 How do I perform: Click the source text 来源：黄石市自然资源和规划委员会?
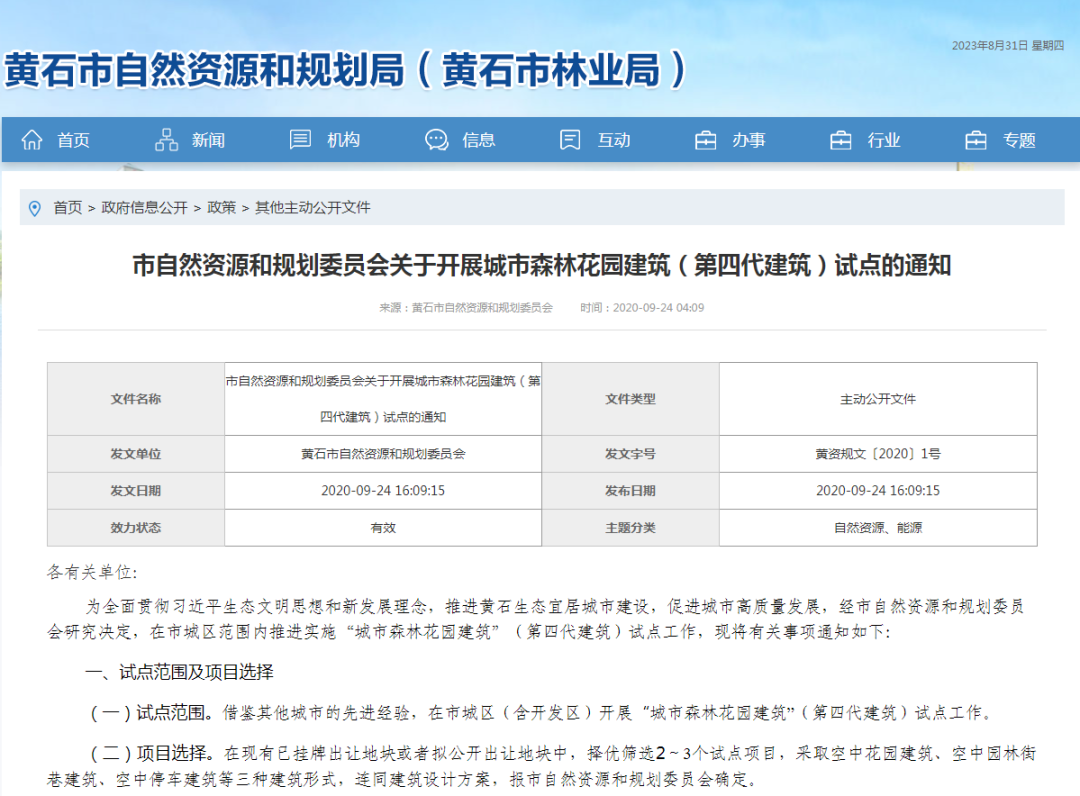click(466, 308)
